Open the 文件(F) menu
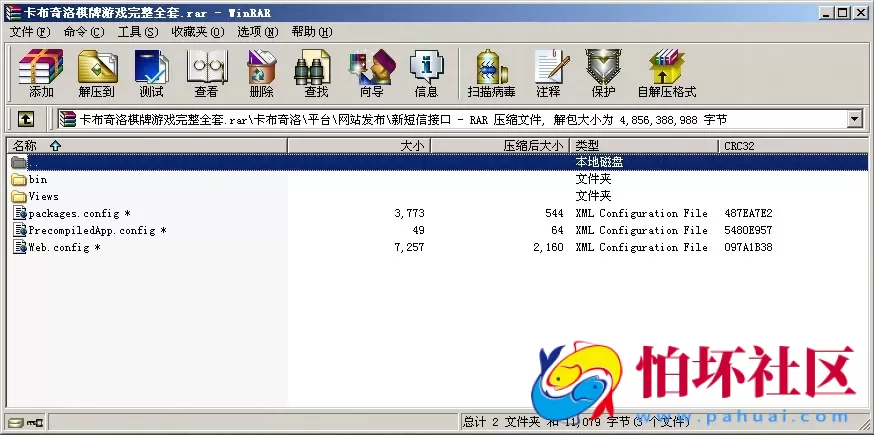Image resolution: width=874 pixels, height=435 pixels. [30, 32]
